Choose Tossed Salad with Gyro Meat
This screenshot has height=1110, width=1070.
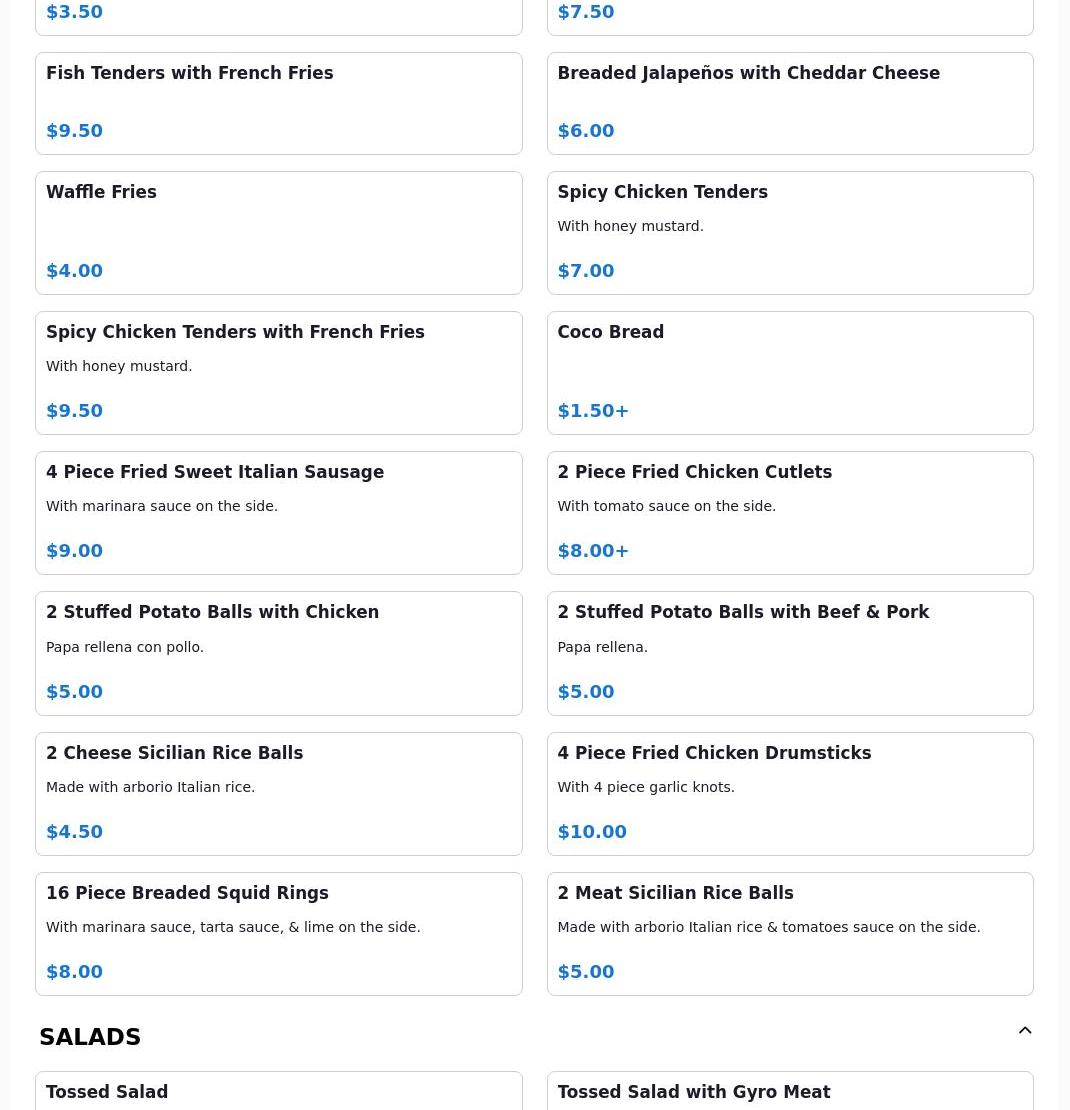(789, 1092)
